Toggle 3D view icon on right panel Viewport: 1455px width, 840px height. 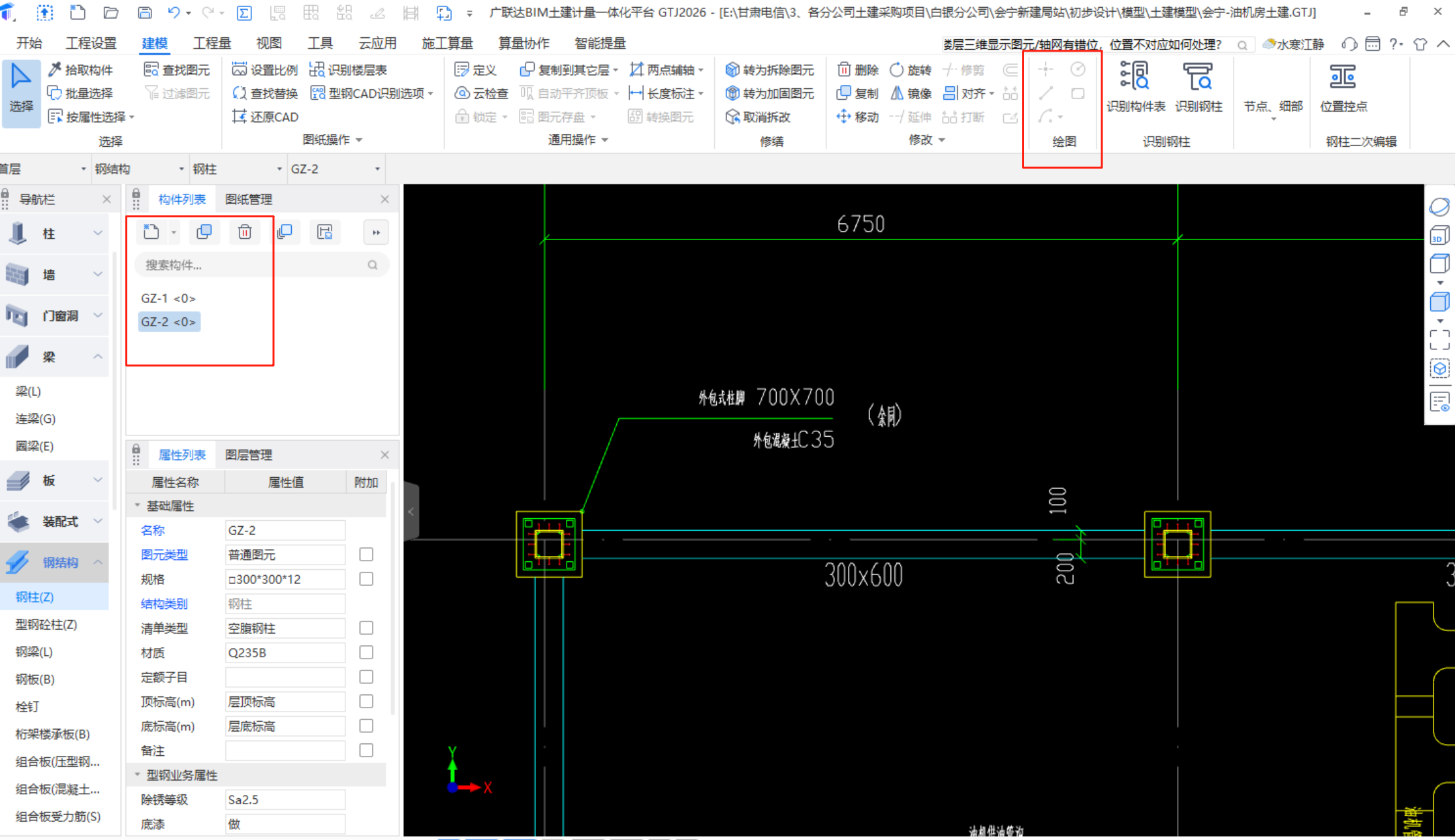click(1439, 236)
